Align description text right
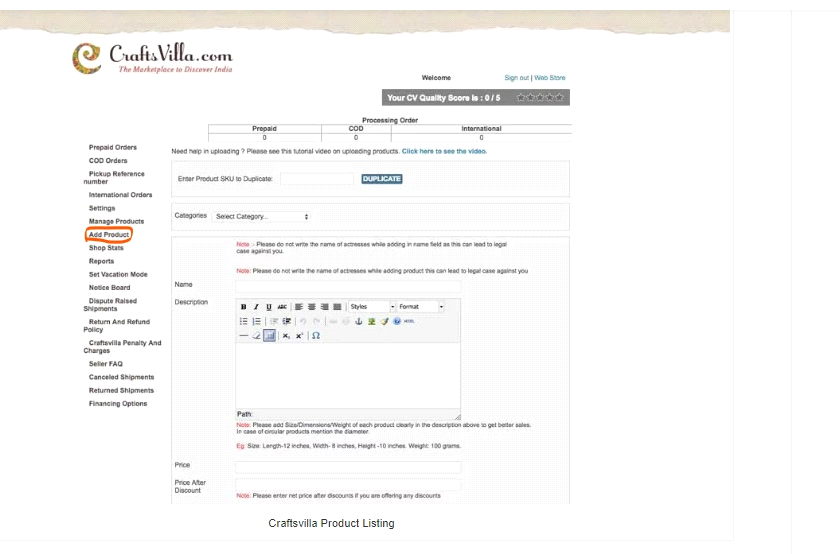The width and height of the screenshot is (840, 554). pos(325,307)
